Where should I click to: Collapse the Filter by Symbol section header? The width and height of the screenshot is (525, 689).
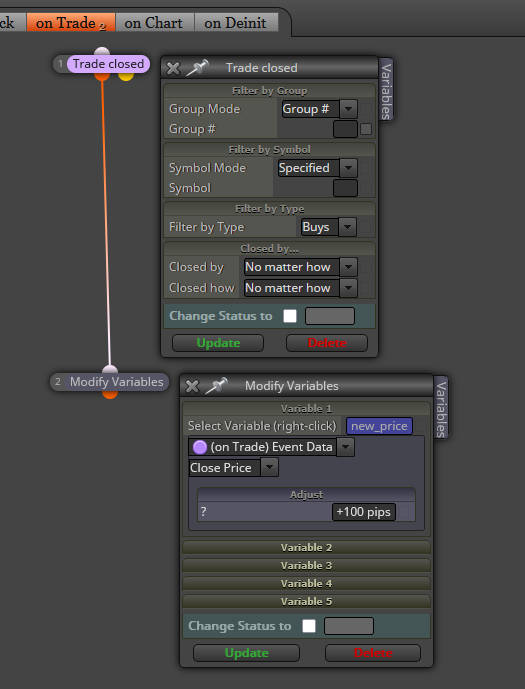[x=269, y=150]
